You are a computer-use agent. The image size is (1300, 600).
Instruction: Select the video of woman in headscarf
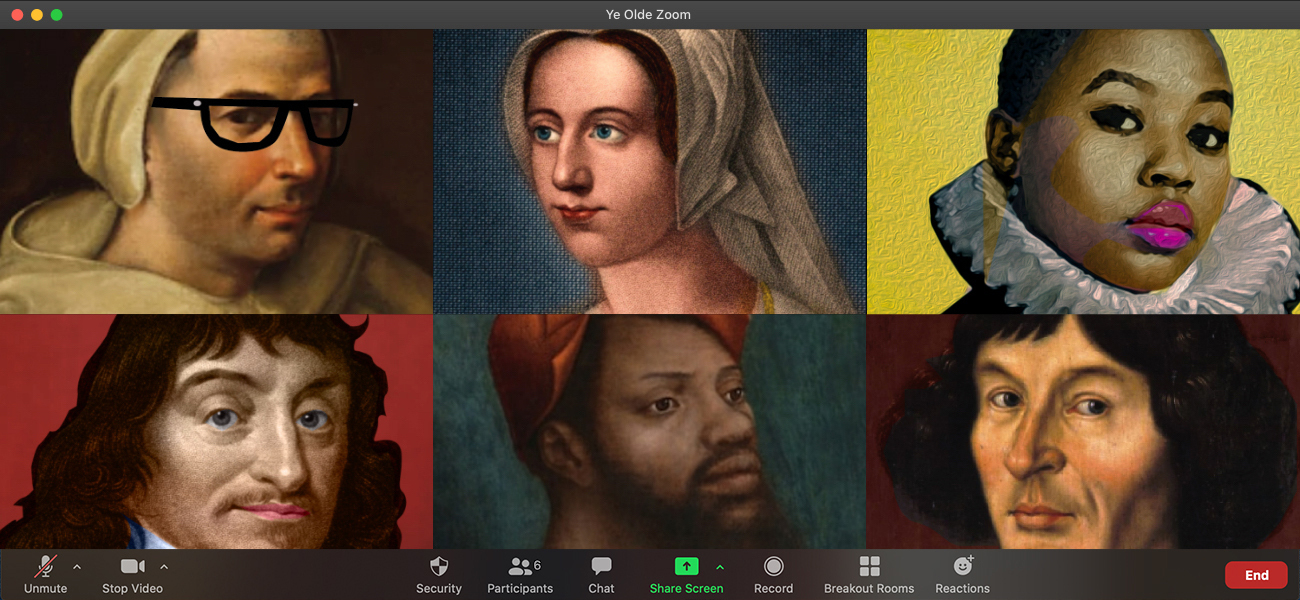649,171
